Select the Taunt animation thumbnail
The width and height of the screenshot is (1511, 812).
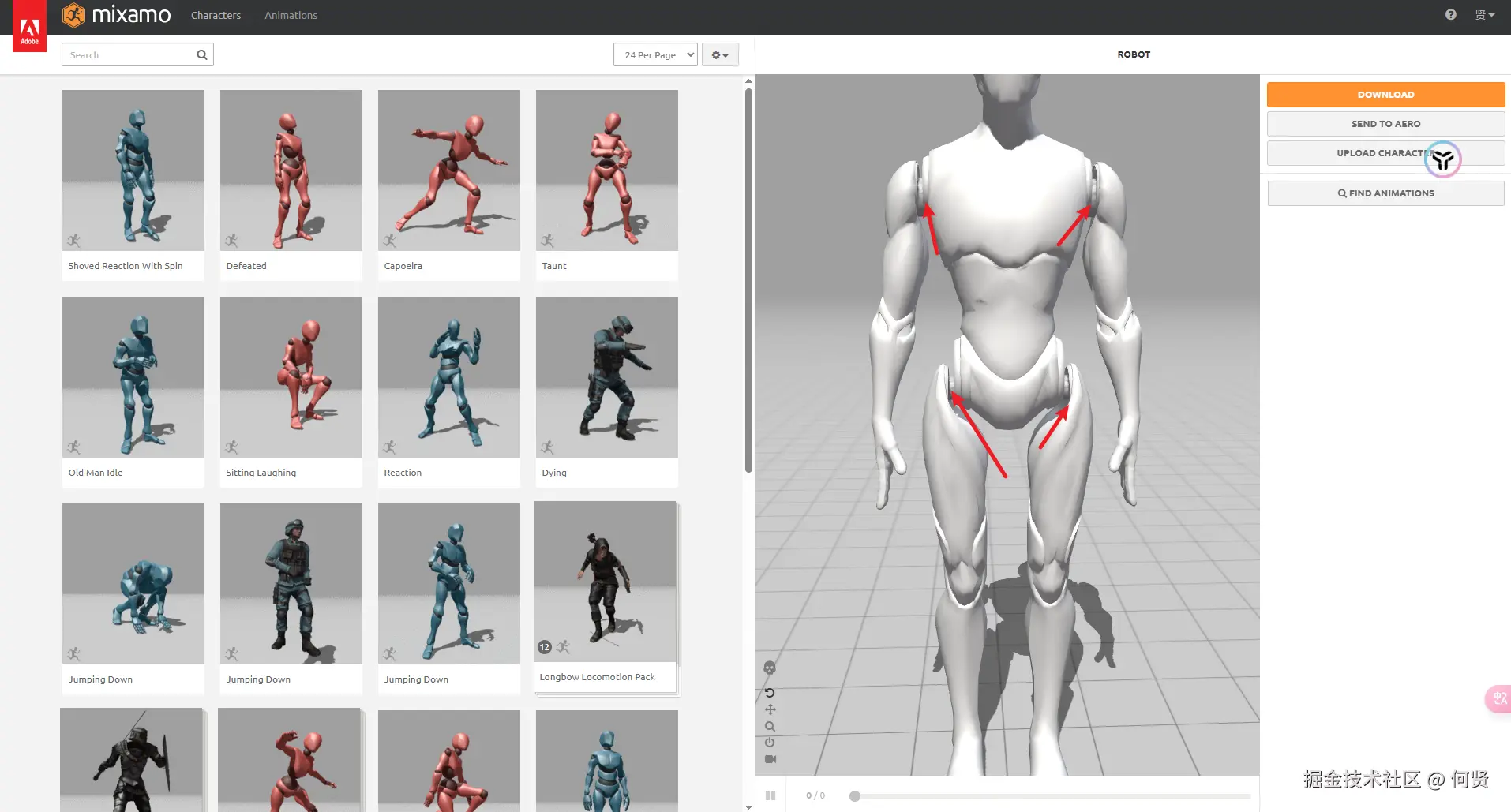(607, 170)
